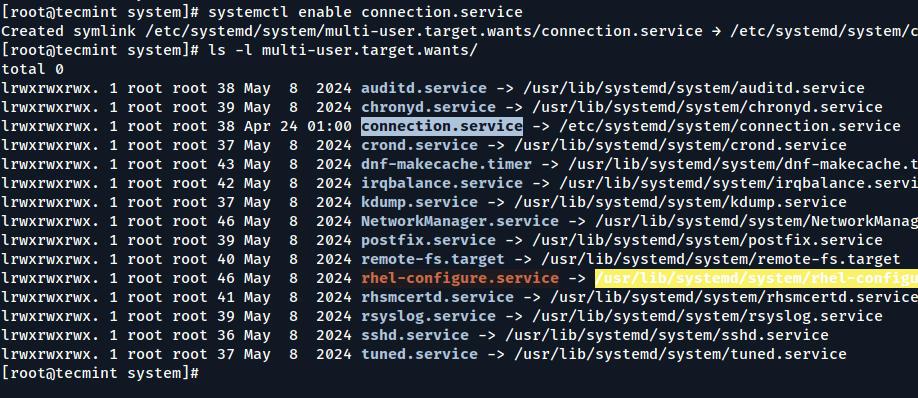The image size is (918, 398).
Task: Click the ls -l multi-user.target.wants/ command
Action: [343, 50]
